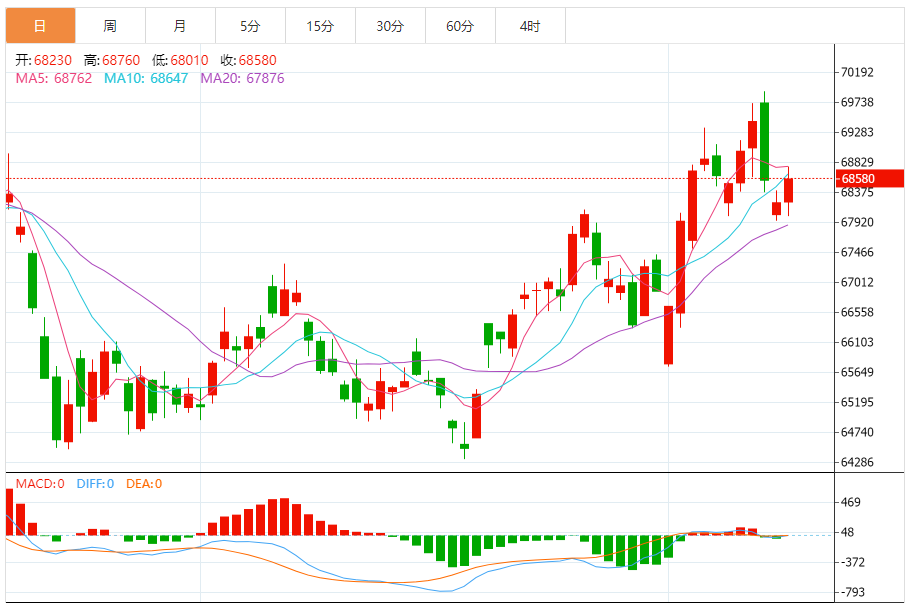Image resolution: width=909 pixels, height=603 pixels.
Task: Click the 69738 price axis label
Action: click(857, 102)
